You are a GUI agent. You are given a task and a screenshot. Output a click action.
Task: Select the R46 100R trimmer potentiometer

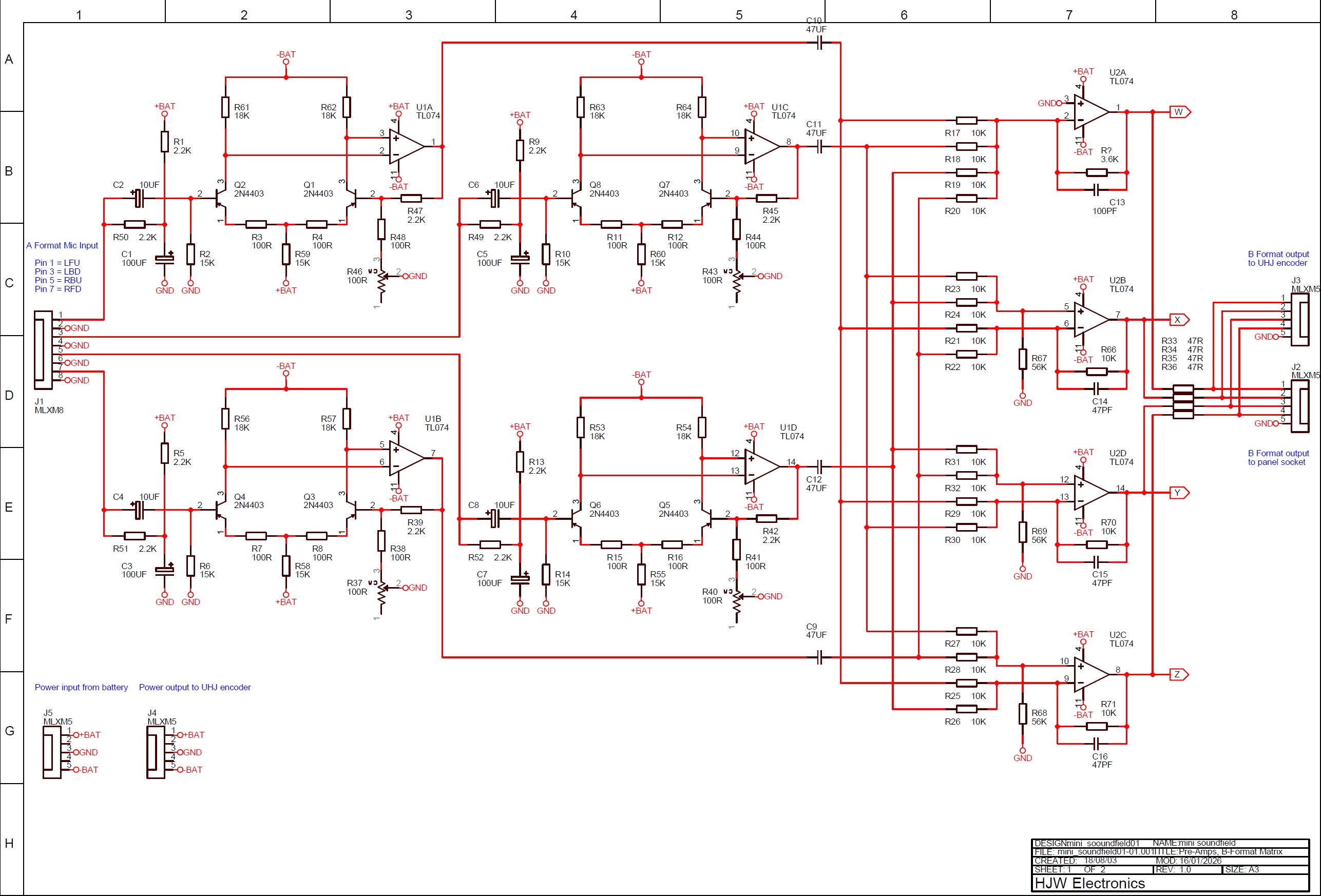click(x=381, y=281)
